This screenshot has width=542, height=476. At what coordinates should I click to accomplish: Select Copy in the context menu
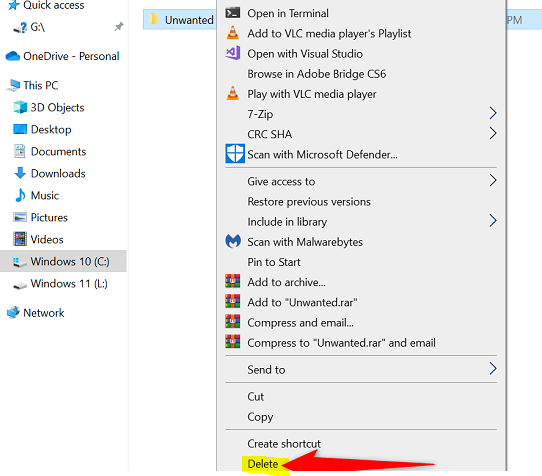260,417
